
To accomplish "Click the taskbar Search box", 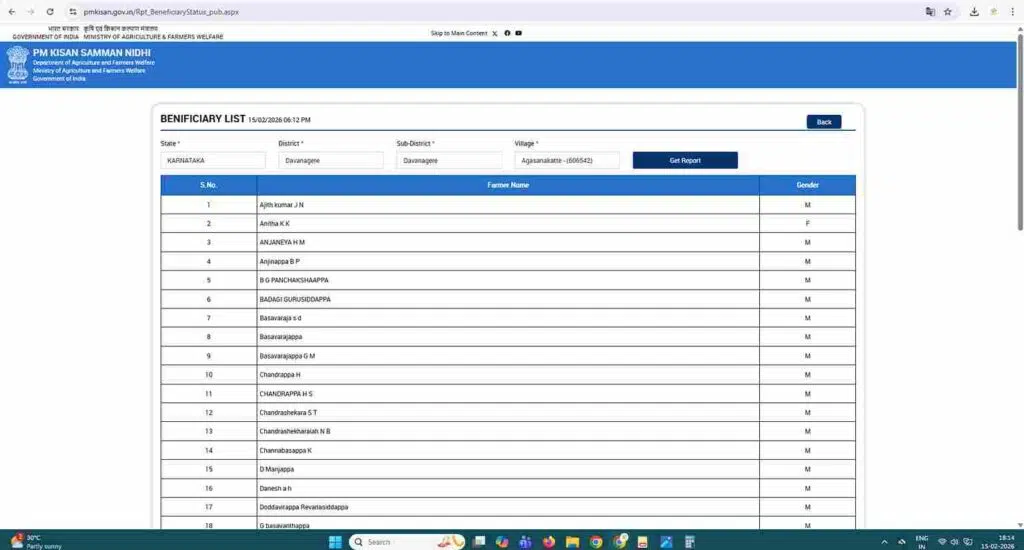I will point(407,542).
